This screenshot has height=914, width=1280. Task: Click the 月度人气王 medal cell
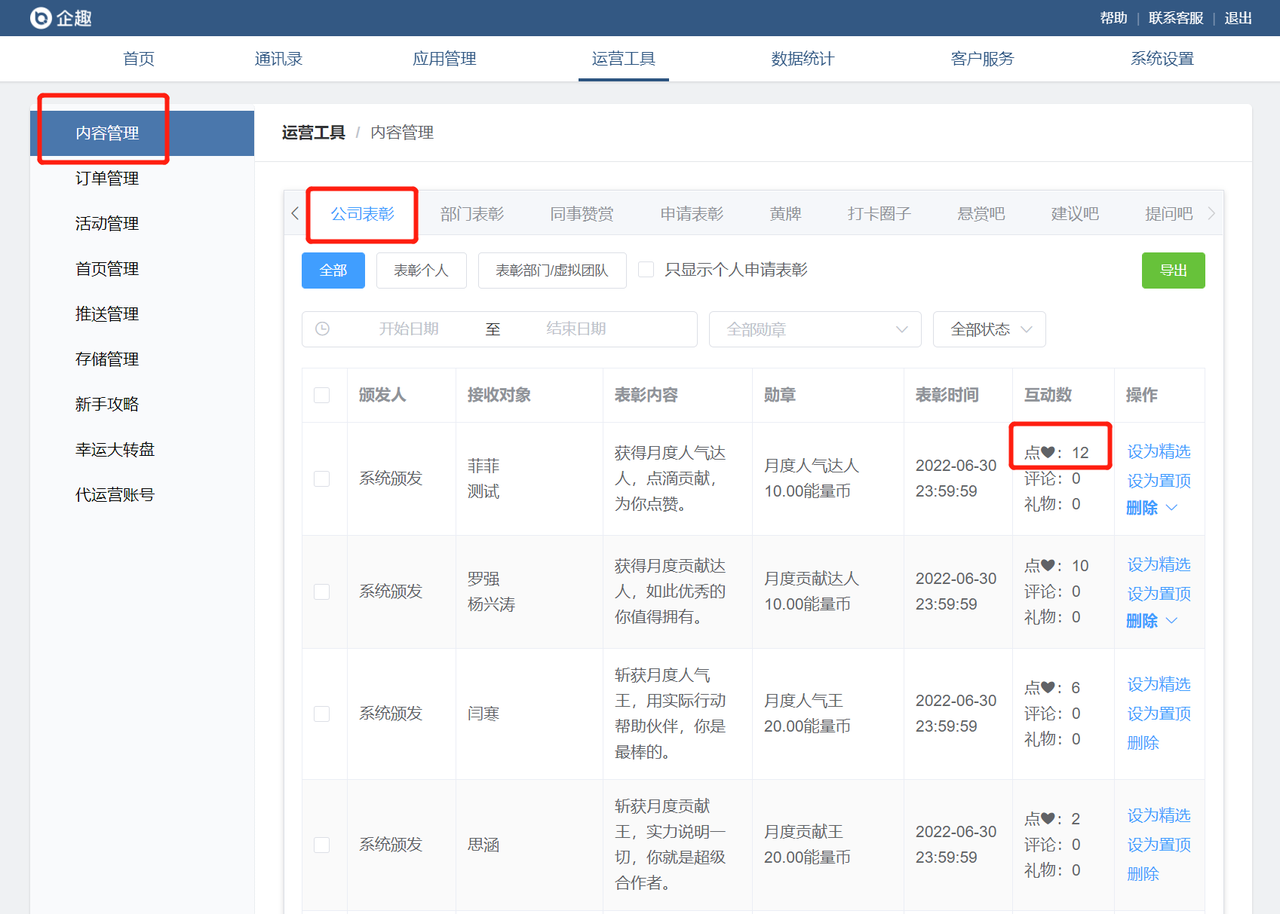pyautogui.click(x=828, y=714)
